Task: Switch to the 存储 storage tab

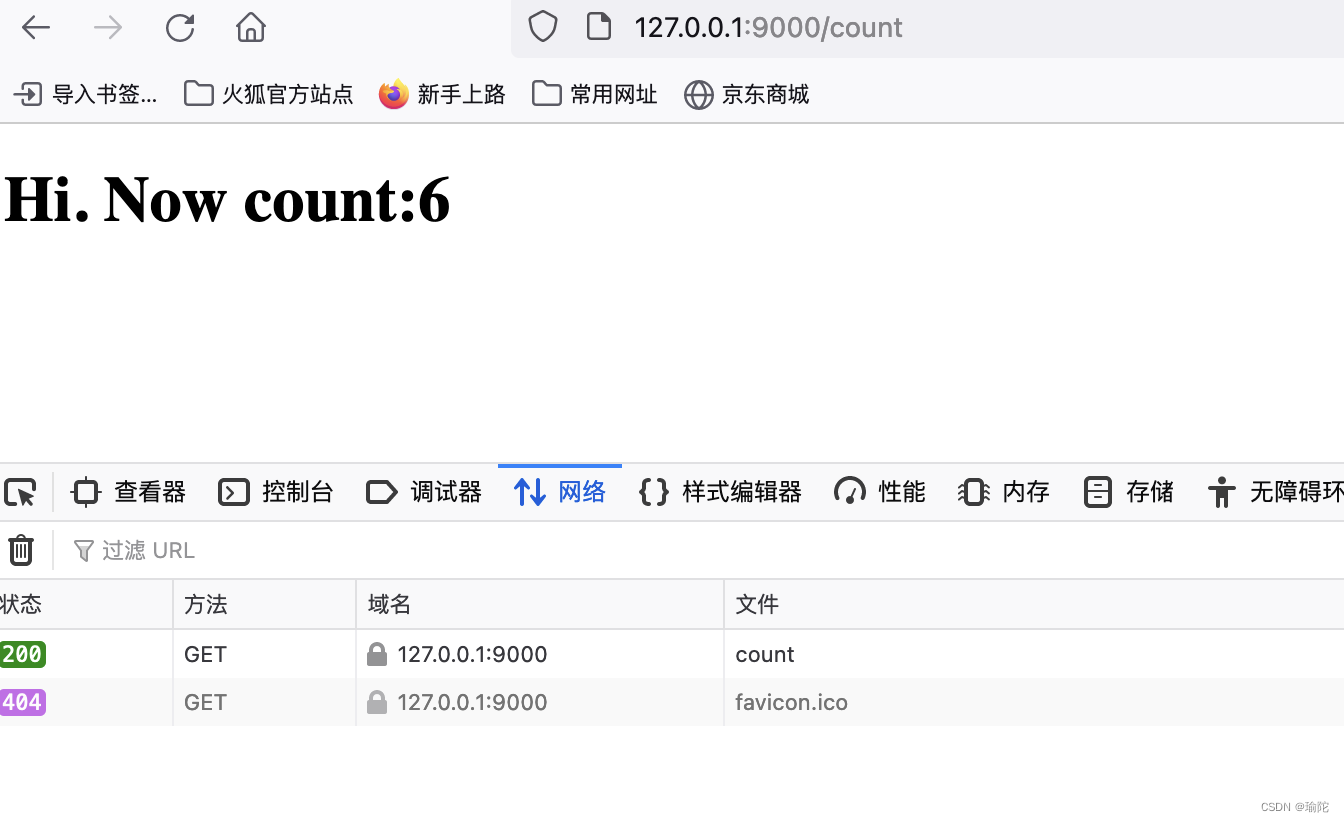Action: (1128, 492)
